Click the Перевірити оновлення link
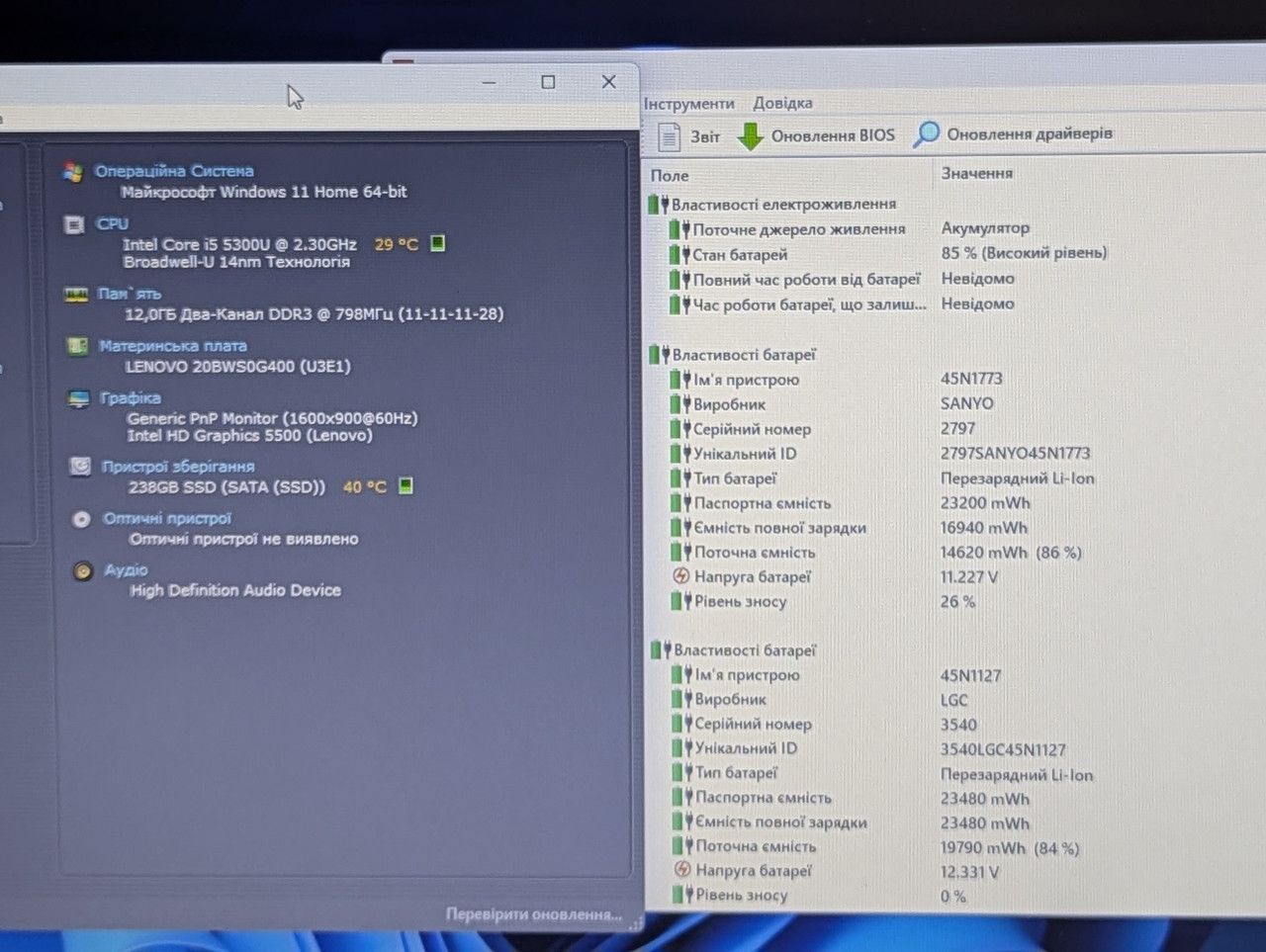1266x952 pixels. tap(534, 914)
